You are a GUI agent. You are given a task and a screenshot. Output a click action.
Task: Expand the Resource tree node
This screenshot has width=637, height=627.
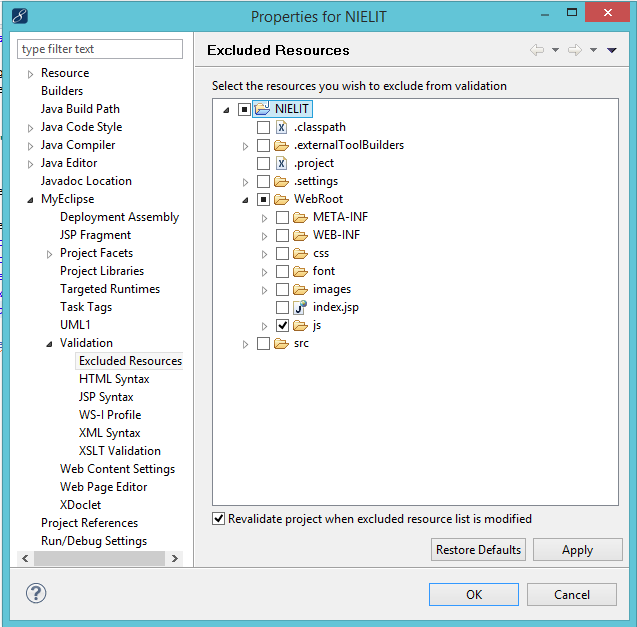pos(30,74)
